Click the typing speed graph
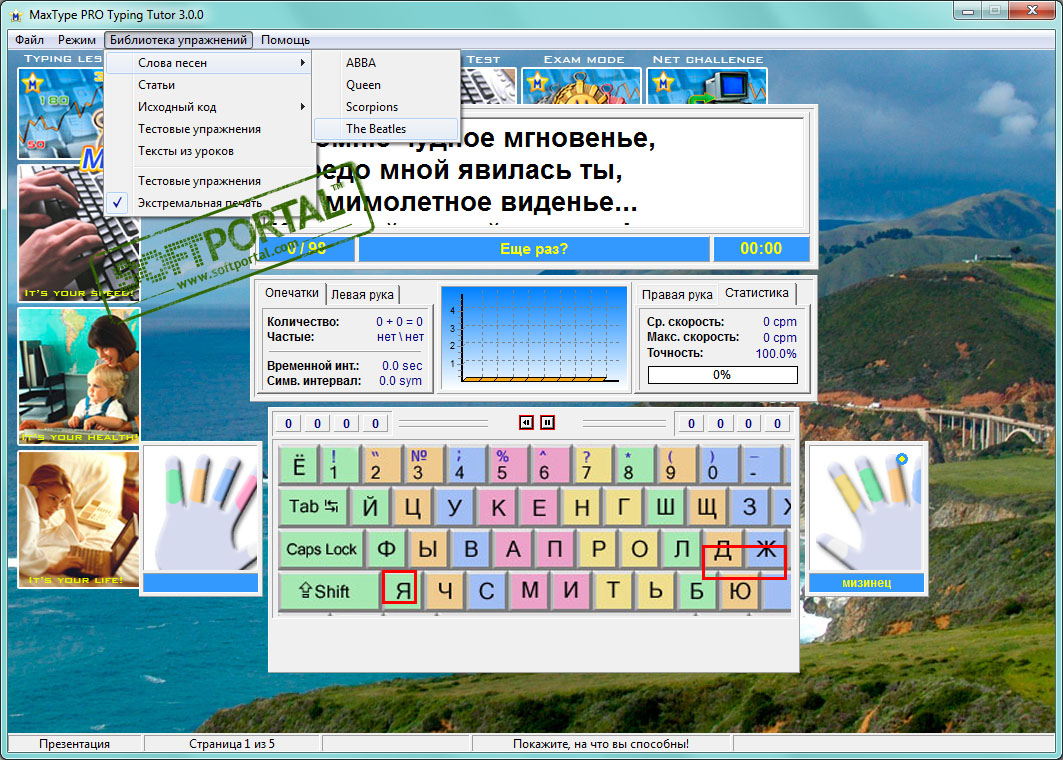 pyautogui.click(x=534, y=336)
